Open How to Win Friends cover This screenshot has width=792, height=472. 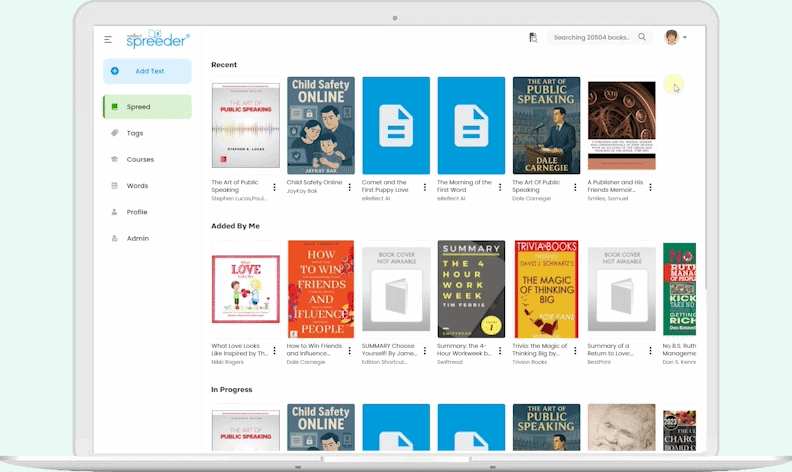pyautogui.click(x=321, y=289)
